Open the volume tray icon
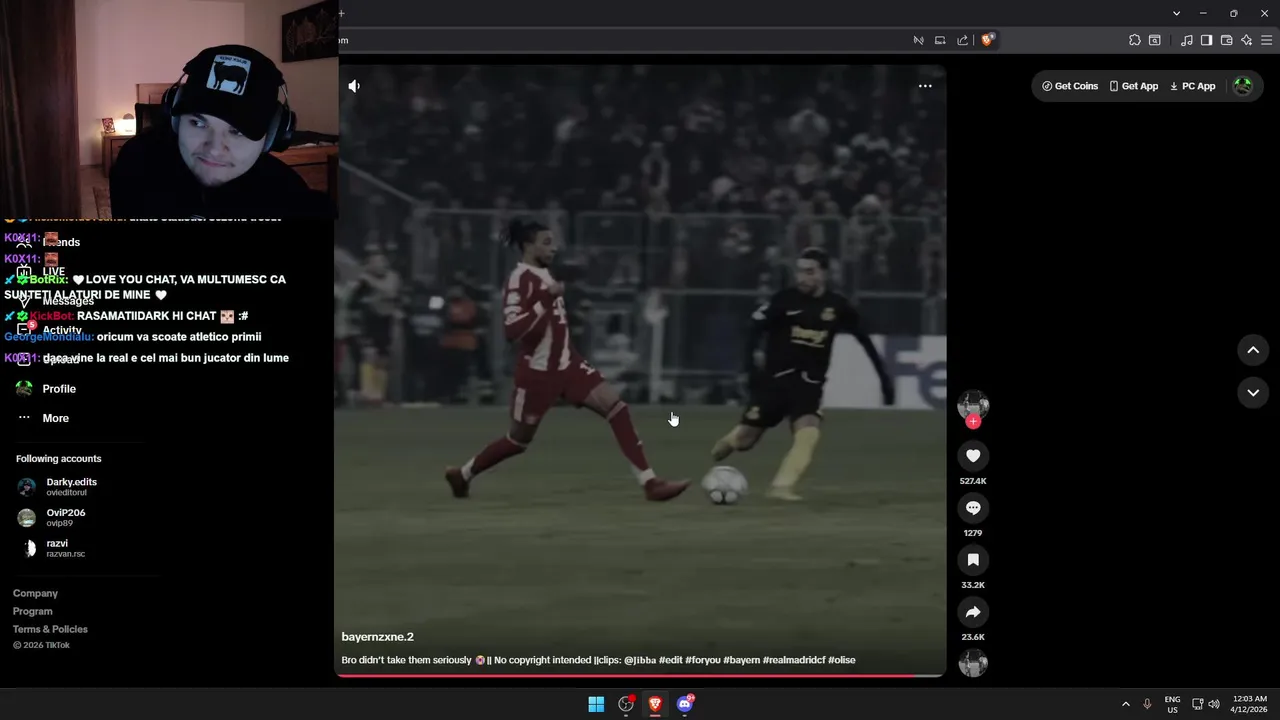The image size is (1280, 720). 1214,704
